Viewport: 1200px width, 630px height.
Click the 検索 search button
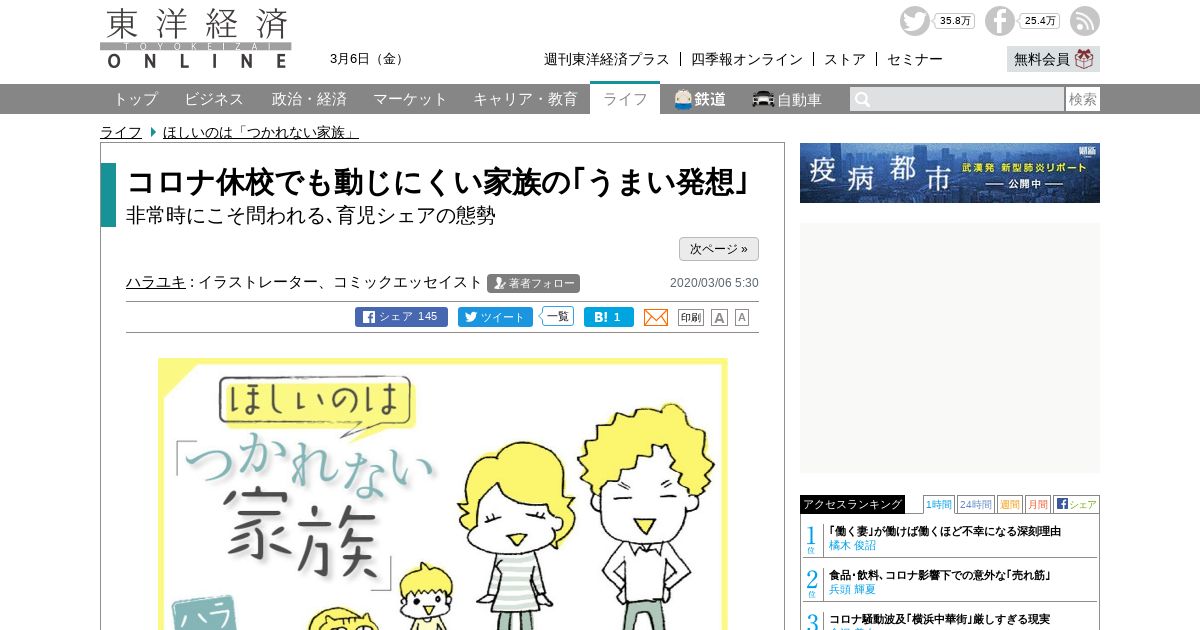(x=1083, y=99)
